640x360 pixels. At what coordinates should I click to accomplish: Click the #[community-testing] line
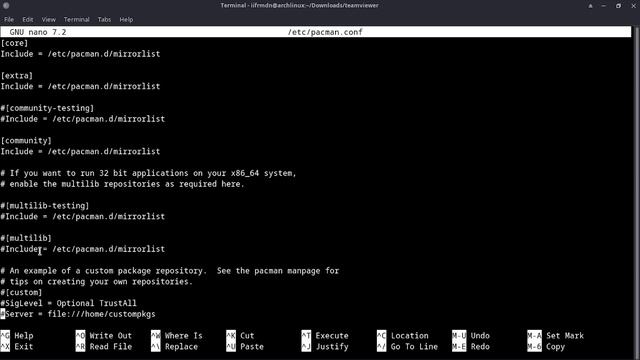coord(47,108)
